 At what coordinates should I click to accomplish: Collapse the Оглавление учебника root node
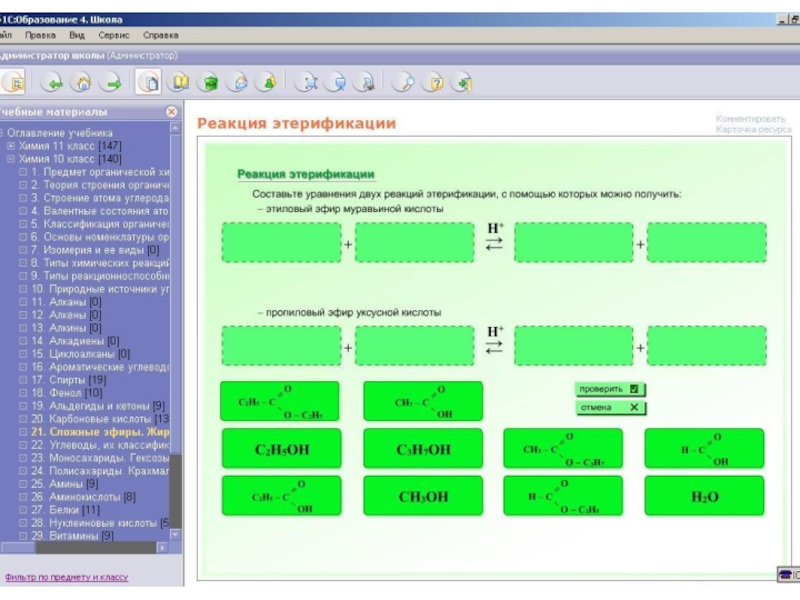pos(2,133)
